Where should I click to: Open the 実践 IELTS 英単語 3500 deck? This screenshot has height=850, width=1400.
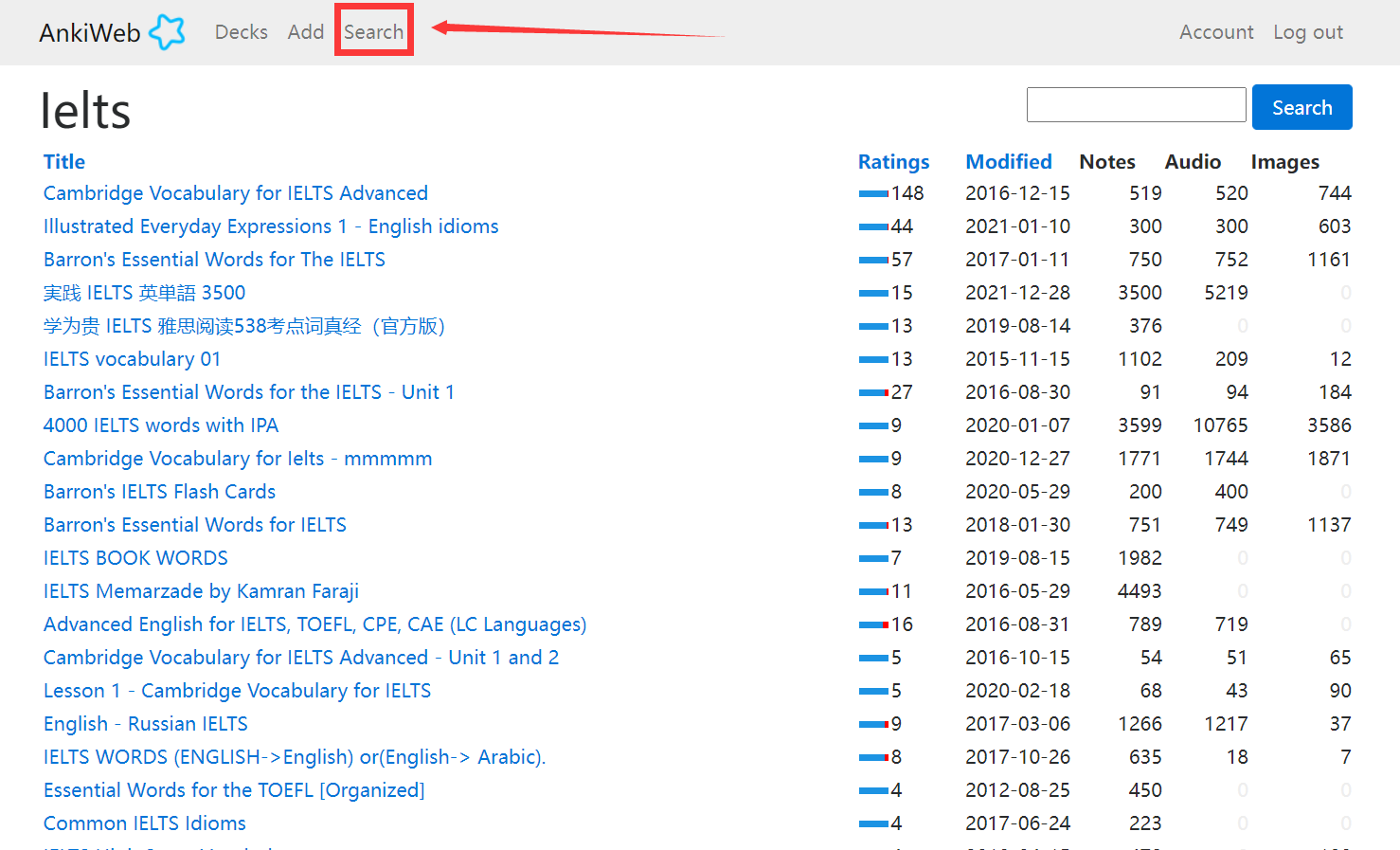pyautogui.click(x=145, y=293)
